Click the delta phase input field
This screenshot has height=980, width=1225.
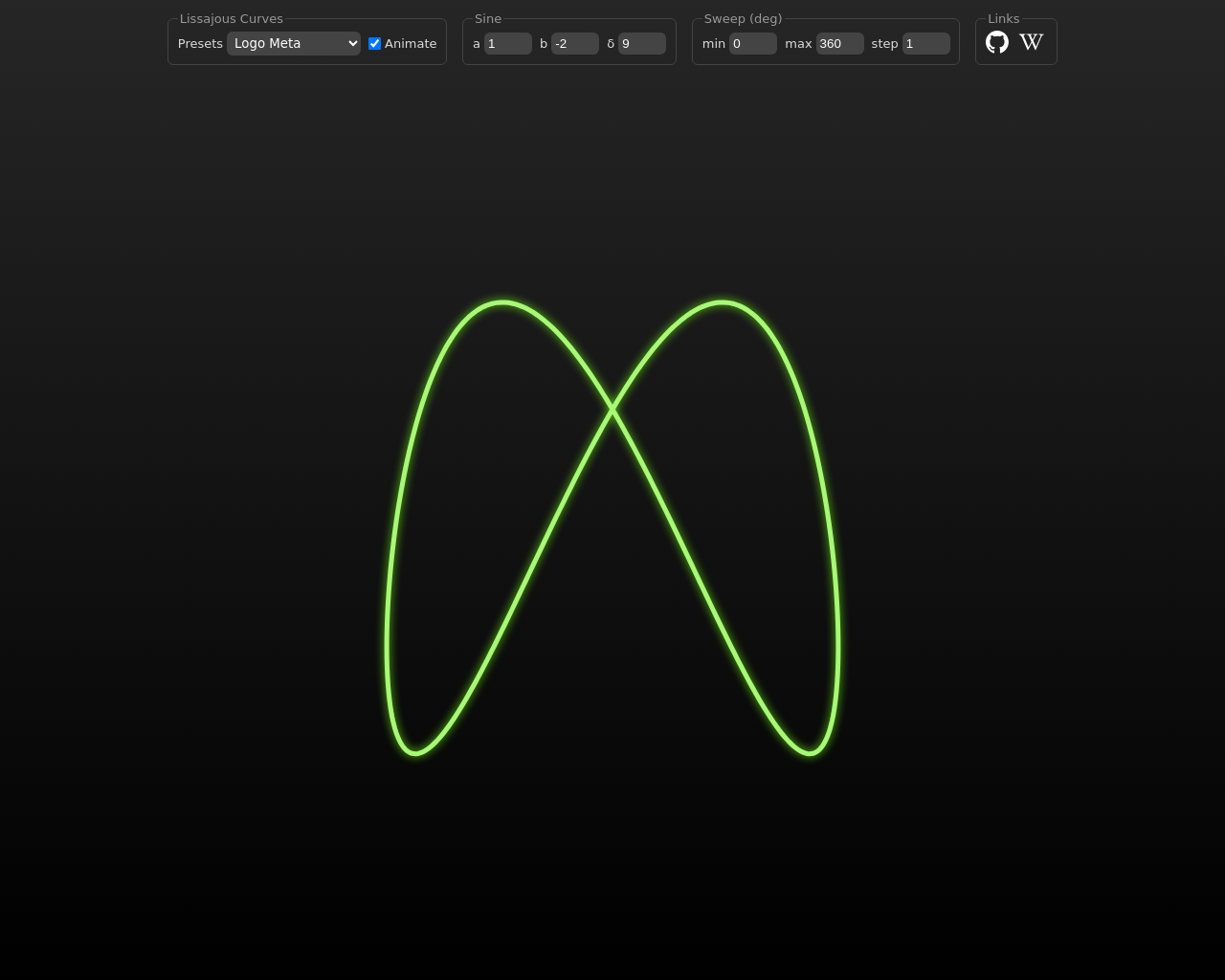[x=642, y=43]
